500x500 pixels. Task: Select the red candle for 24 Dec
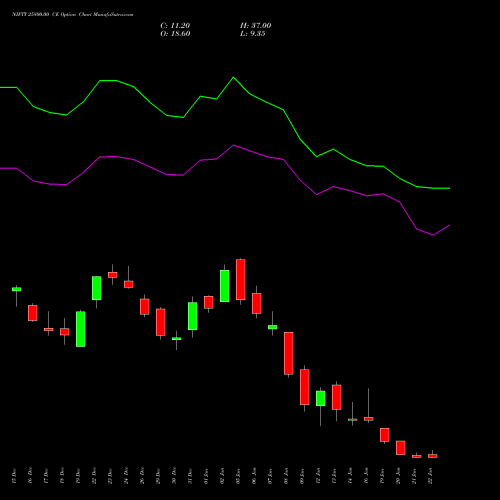pyautogui.click(x=128, y=284)
